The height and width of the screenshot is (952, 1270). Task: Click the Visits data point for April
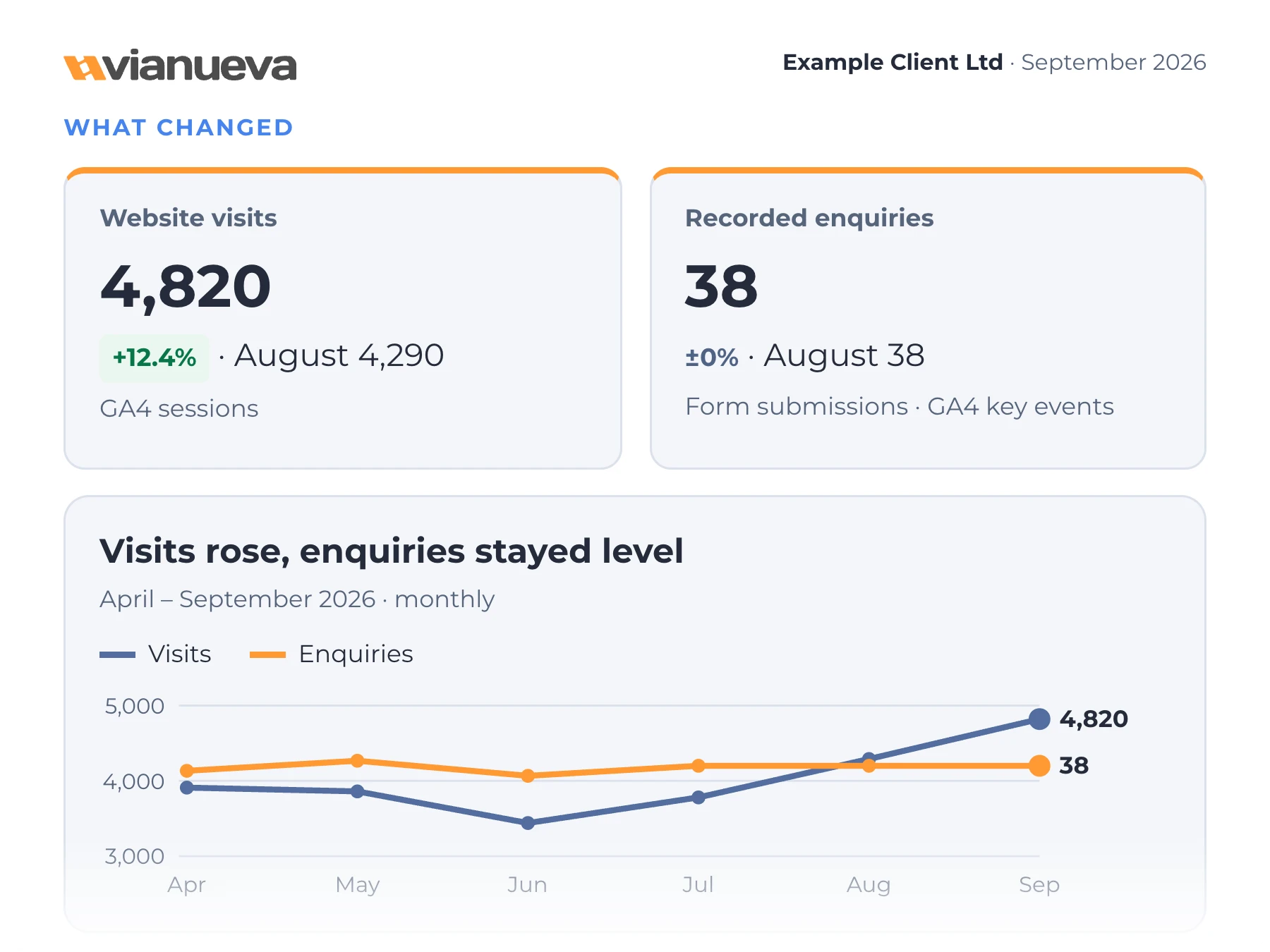(187, 788)
